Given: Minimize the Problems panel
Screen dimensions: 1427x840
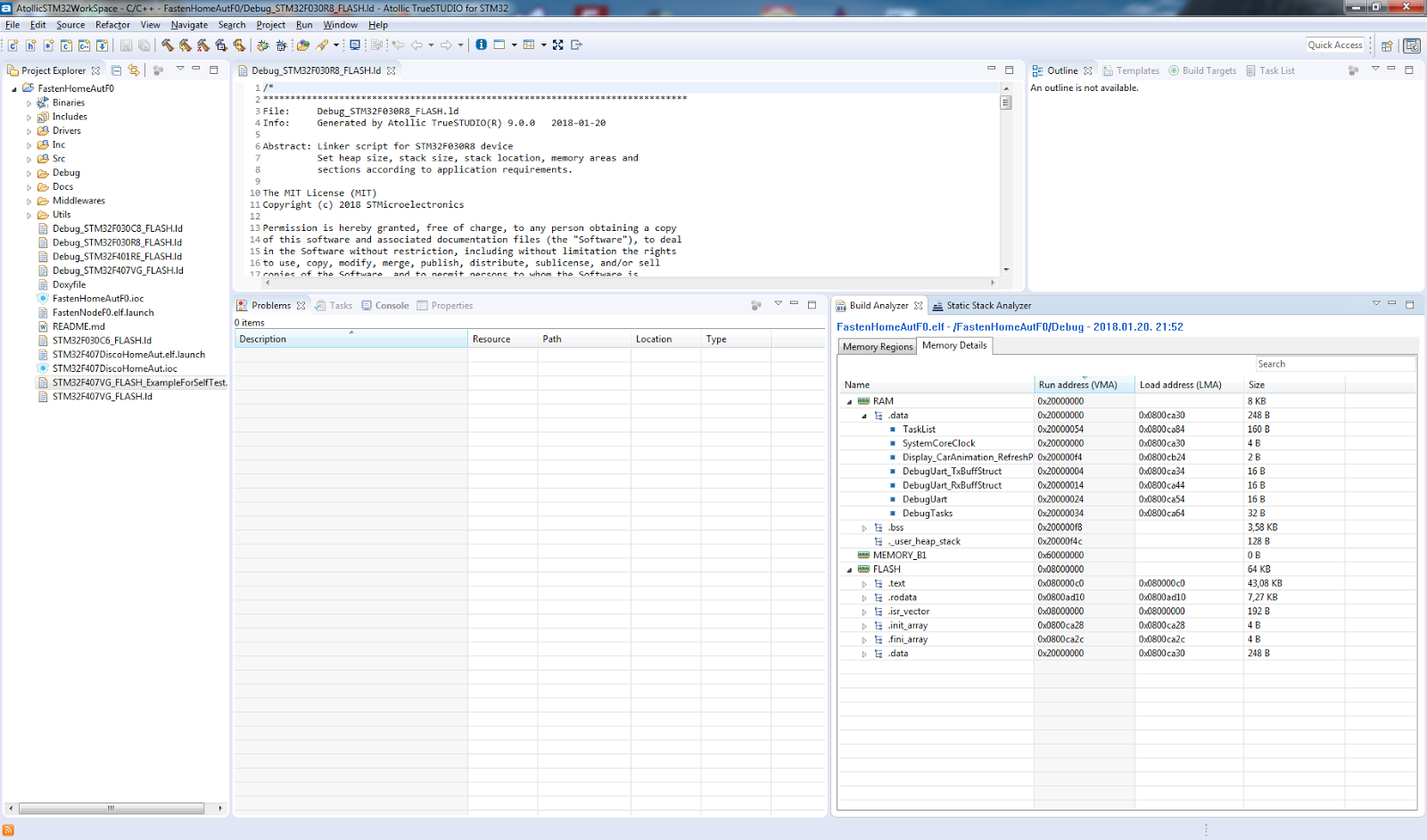Looking at the screenshot, I should pyautogui.click(x=794, y=303).
